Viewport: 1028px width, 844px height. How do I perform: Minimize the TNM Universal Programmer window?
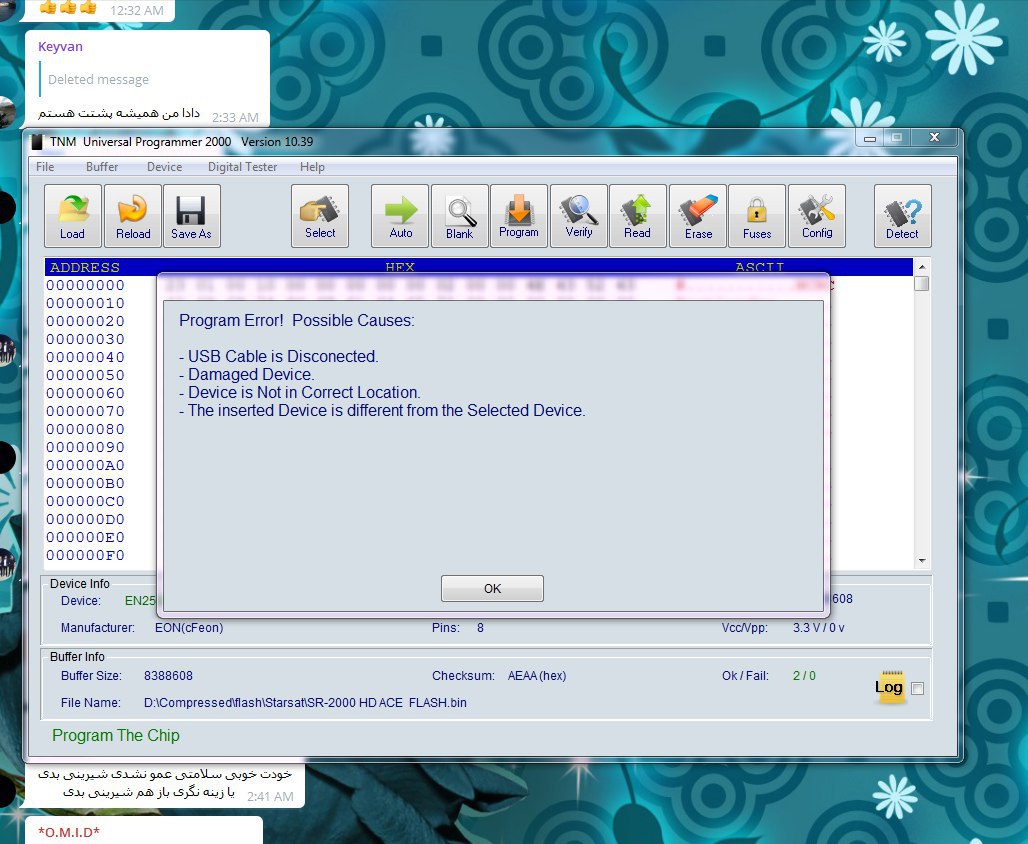click(x=871, y=138)
